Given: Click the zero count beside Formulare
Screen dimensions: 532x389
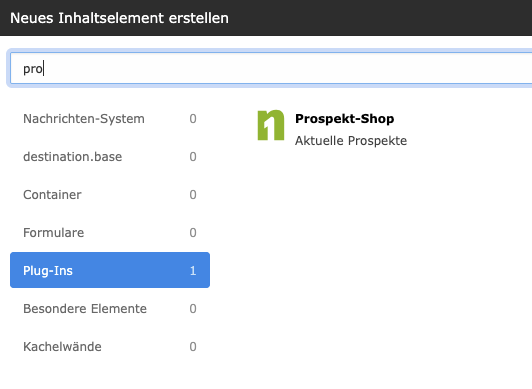Looking at the screenshot, I should 193,233.
